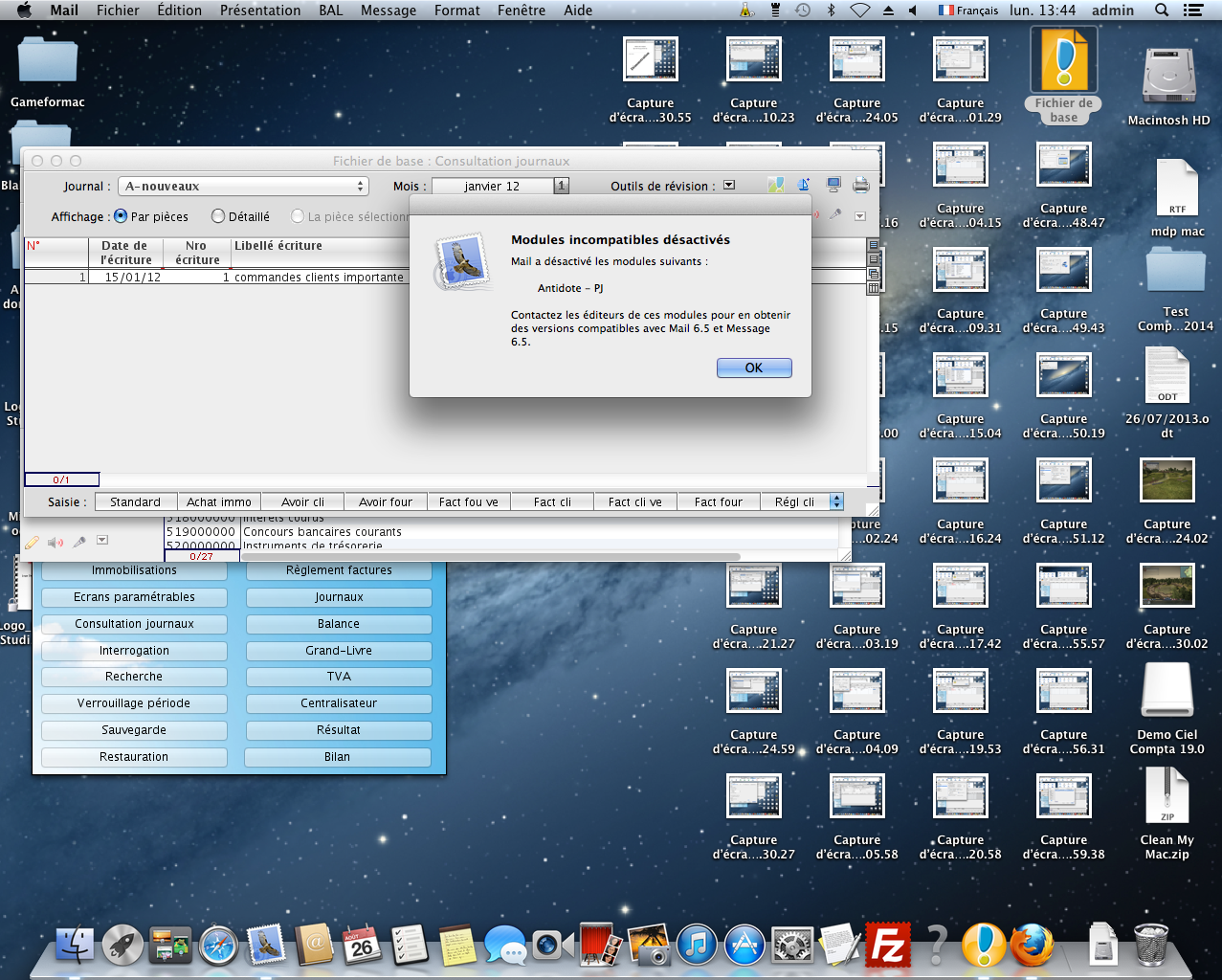Open TextEdit icon in dock

(x=840, y=946)
